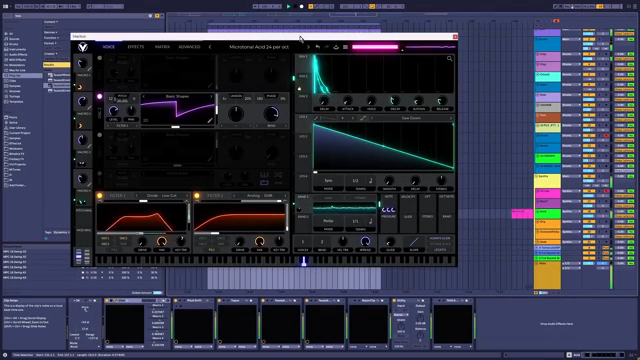This screenshot has height=360, width=640.
Task: Toggle FIL1 input on Filter 2
Action: [x=211, y=249]
